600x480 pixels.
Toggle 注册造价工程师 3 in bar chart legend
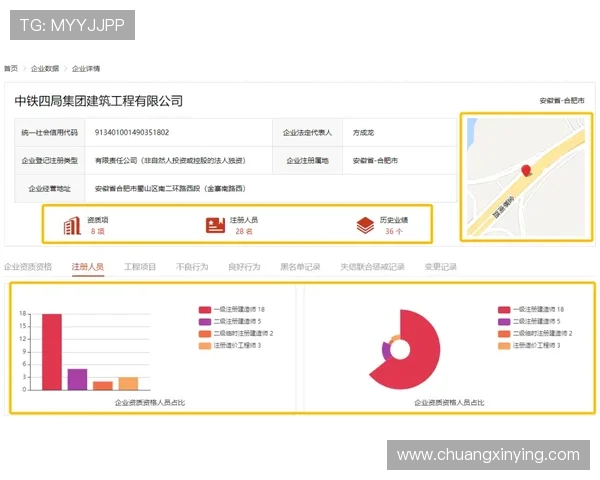tap(230, 346)
